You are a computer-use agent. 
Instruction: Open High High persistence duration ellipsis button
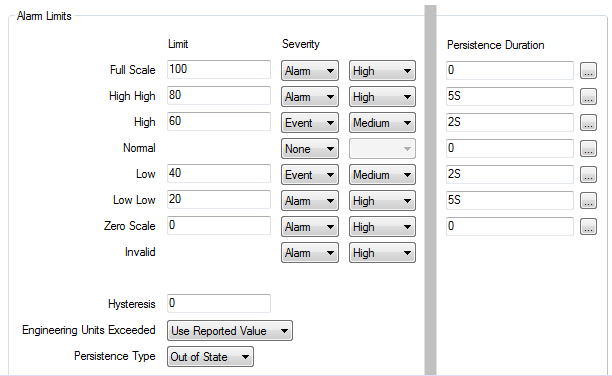click(x=588, y=96)
